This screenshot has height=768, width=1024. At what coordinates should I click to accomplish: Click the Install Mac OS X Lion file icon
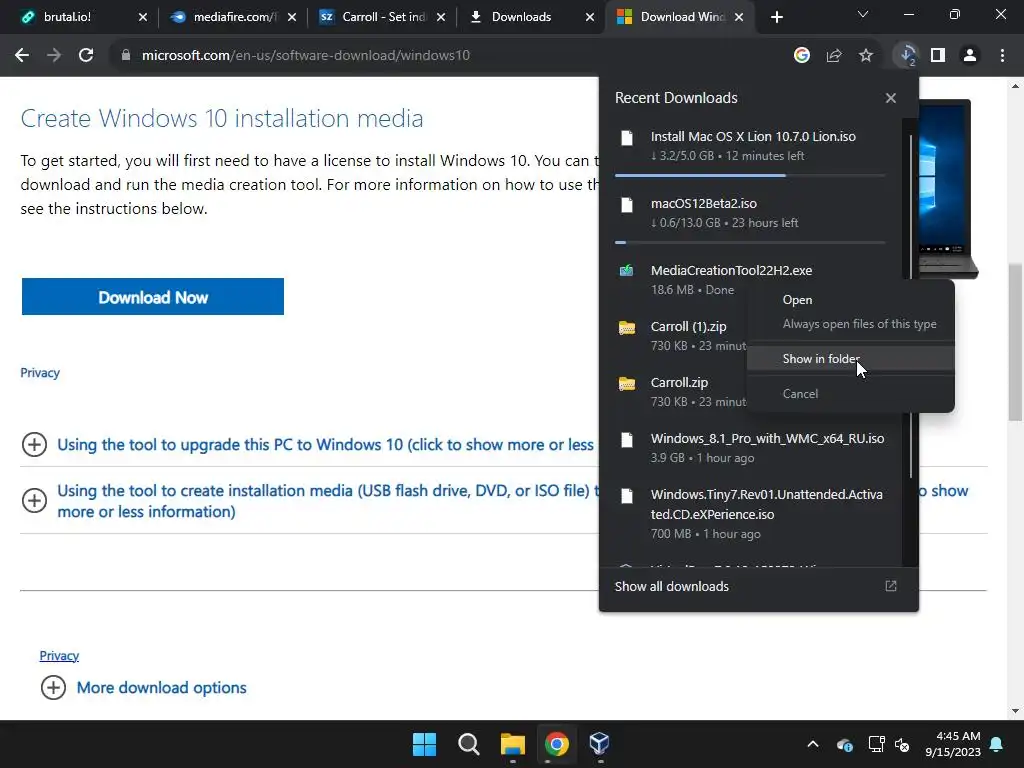click(x=627, y=138)
